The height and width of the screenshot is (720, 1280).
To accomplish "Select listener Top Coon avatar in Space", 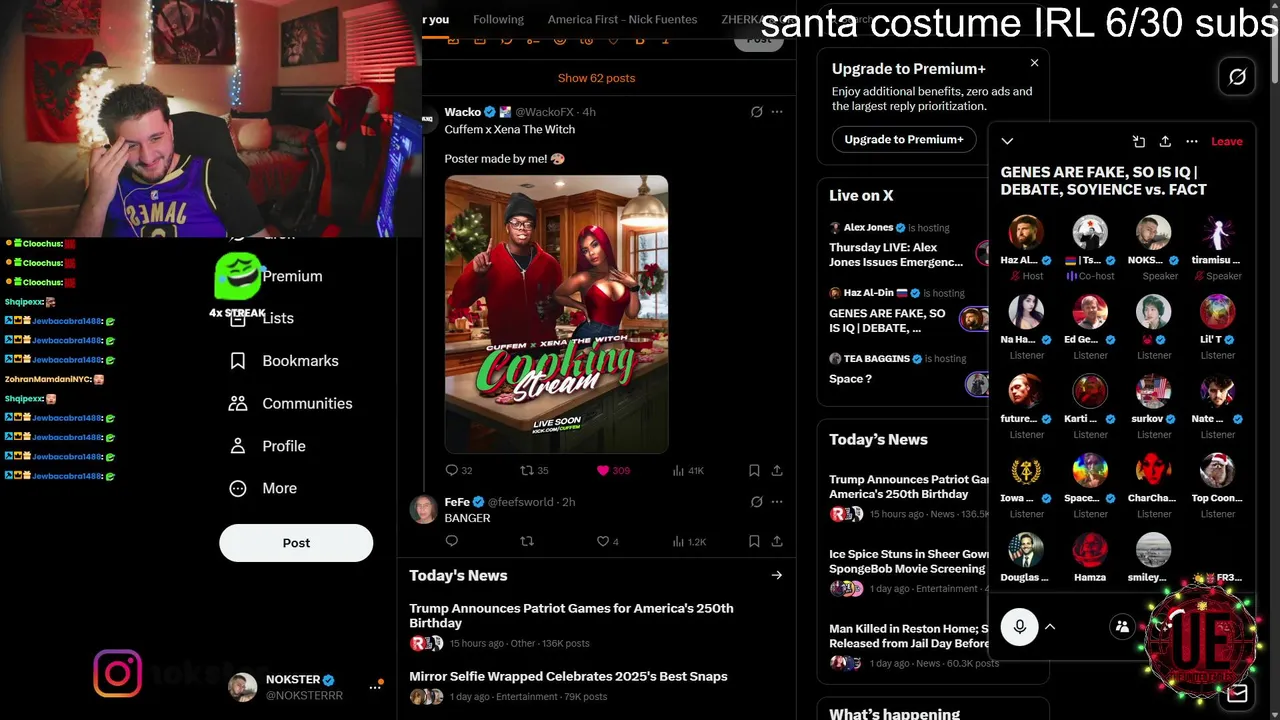I will click(x=1217, y=470).
